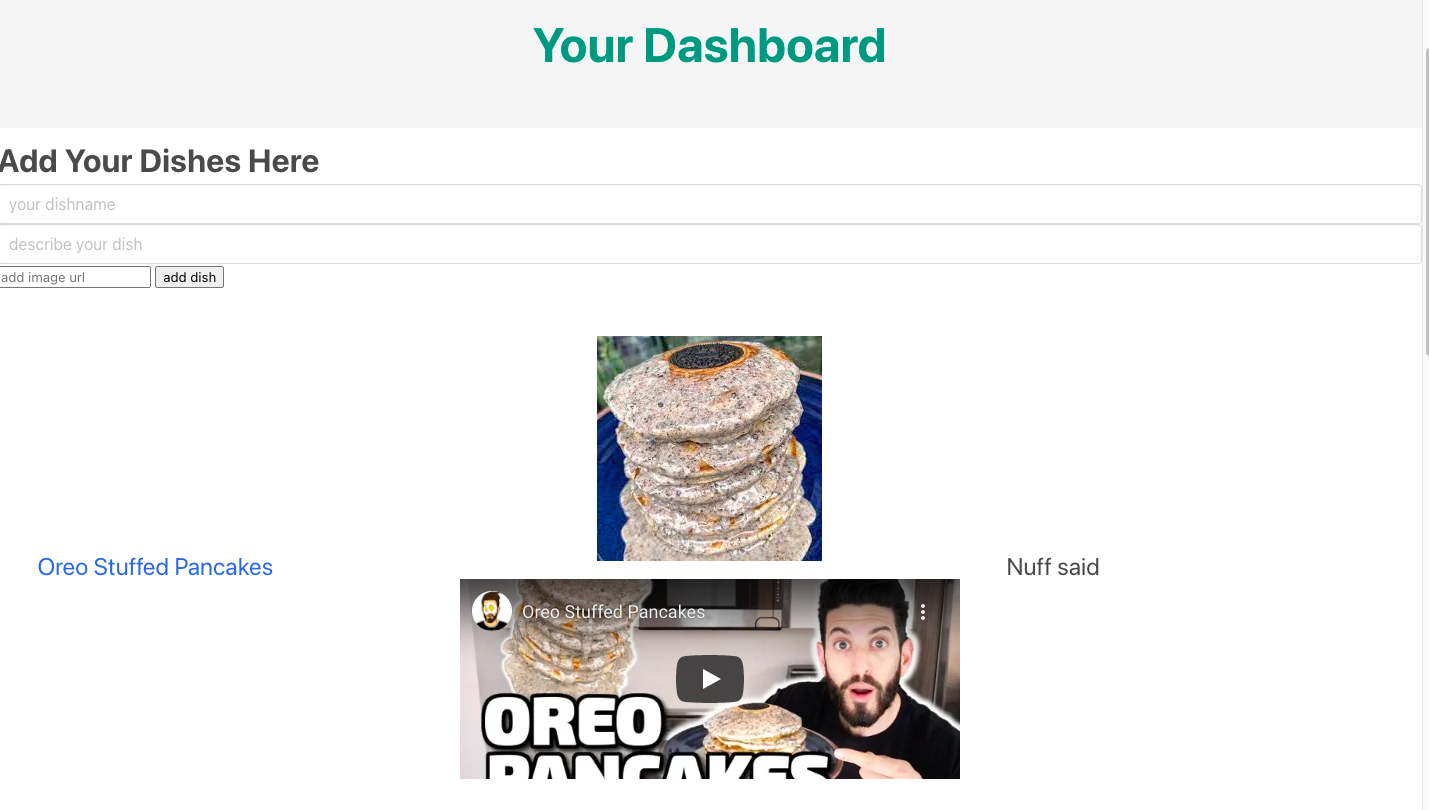Click the 'Add Your Dishes Here' heading
Viewport: 1429px width, 810px height.
pos(160,161)
